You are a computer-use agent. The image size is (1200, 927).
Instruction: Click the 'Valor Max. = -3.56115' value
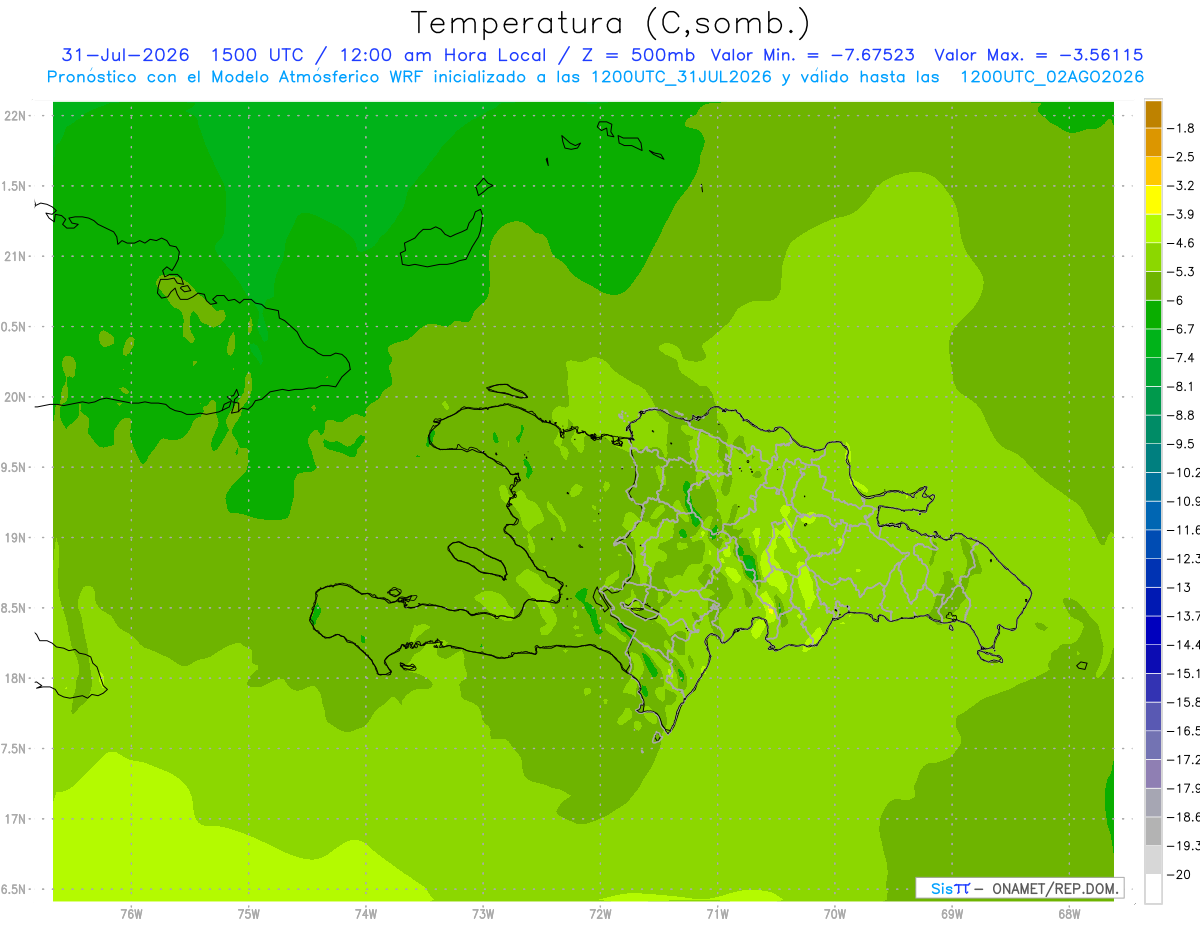click(x=1038, y=55)
